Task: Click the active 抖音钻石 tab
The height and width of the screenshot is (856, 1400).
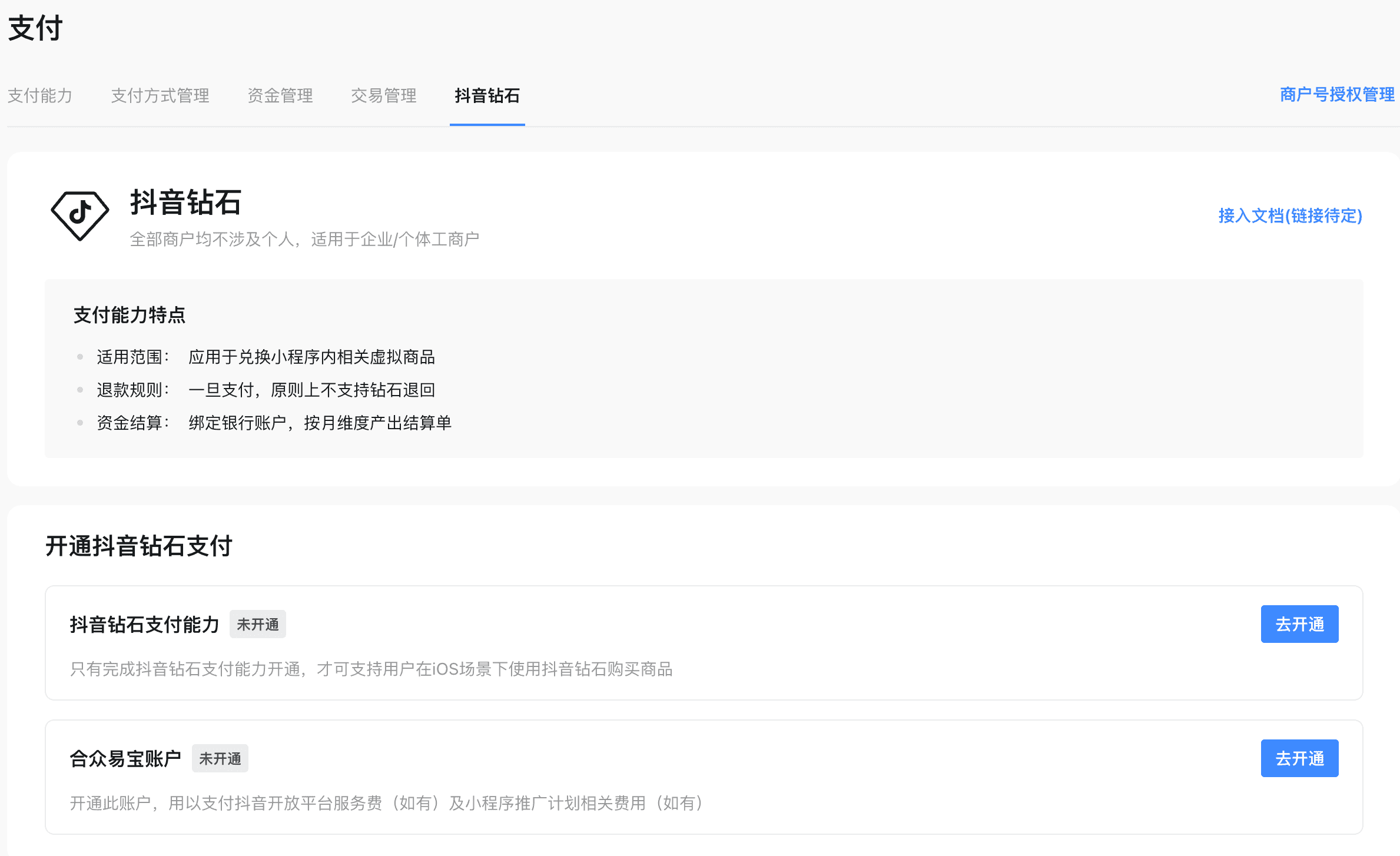Action: pos(487,95)
